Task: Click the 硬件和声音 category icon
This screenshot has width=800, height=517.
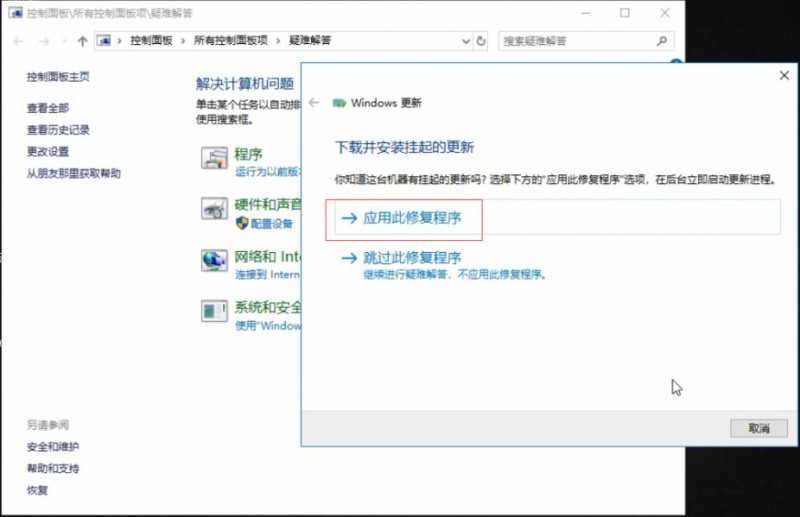Action: tap(214, 208)
